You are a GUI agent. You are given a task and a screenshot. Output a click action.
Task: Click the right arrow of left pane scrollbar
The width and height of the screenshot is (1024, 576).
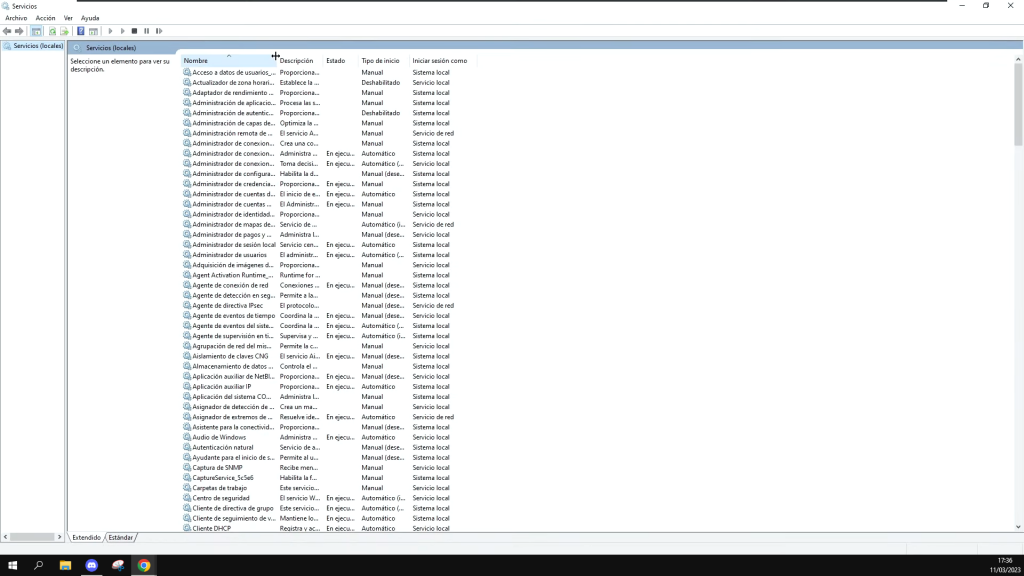(60, 537)
